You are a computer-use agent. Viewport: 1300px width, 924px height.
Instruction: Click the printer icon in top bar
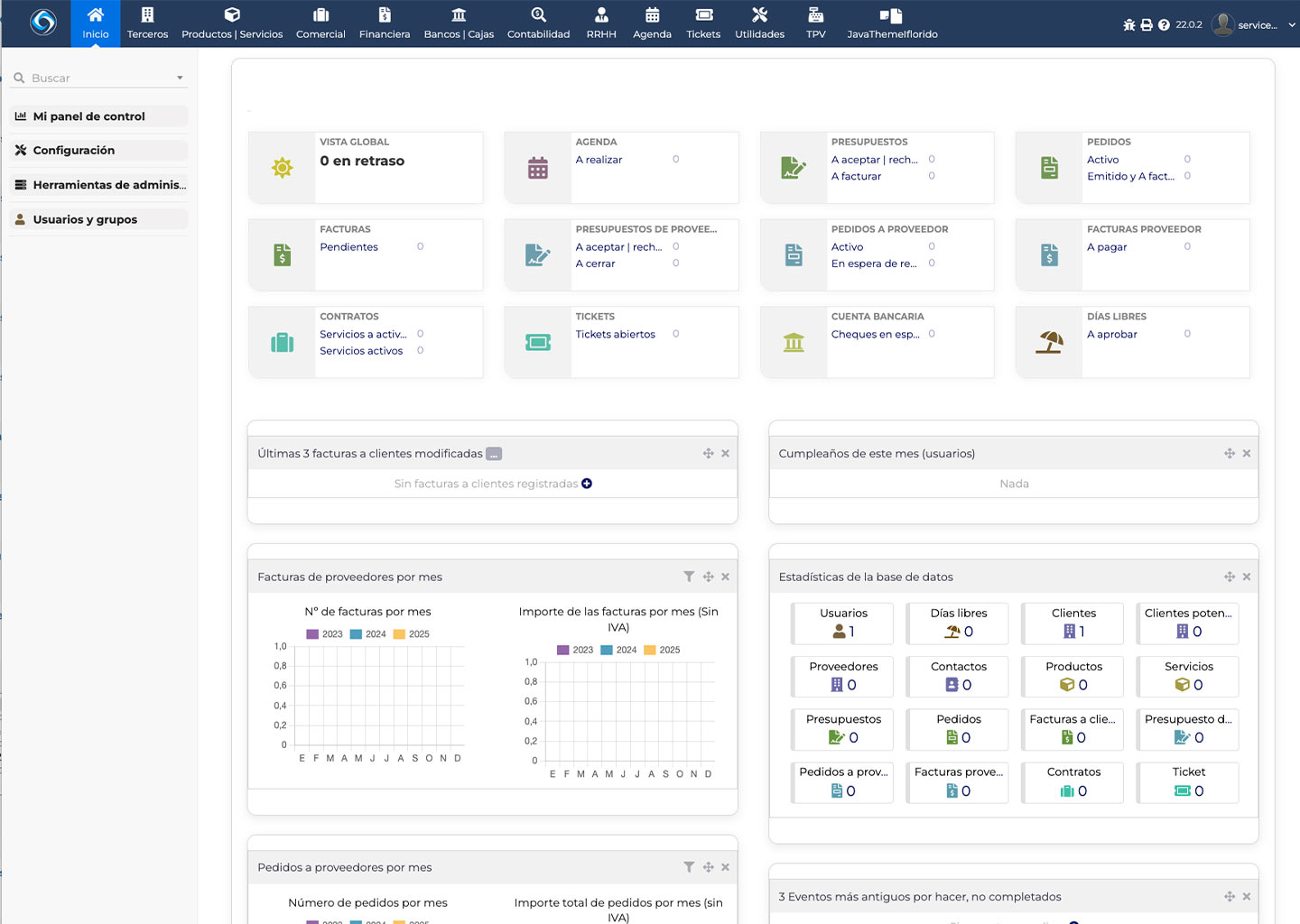[x=1147, y=25]
